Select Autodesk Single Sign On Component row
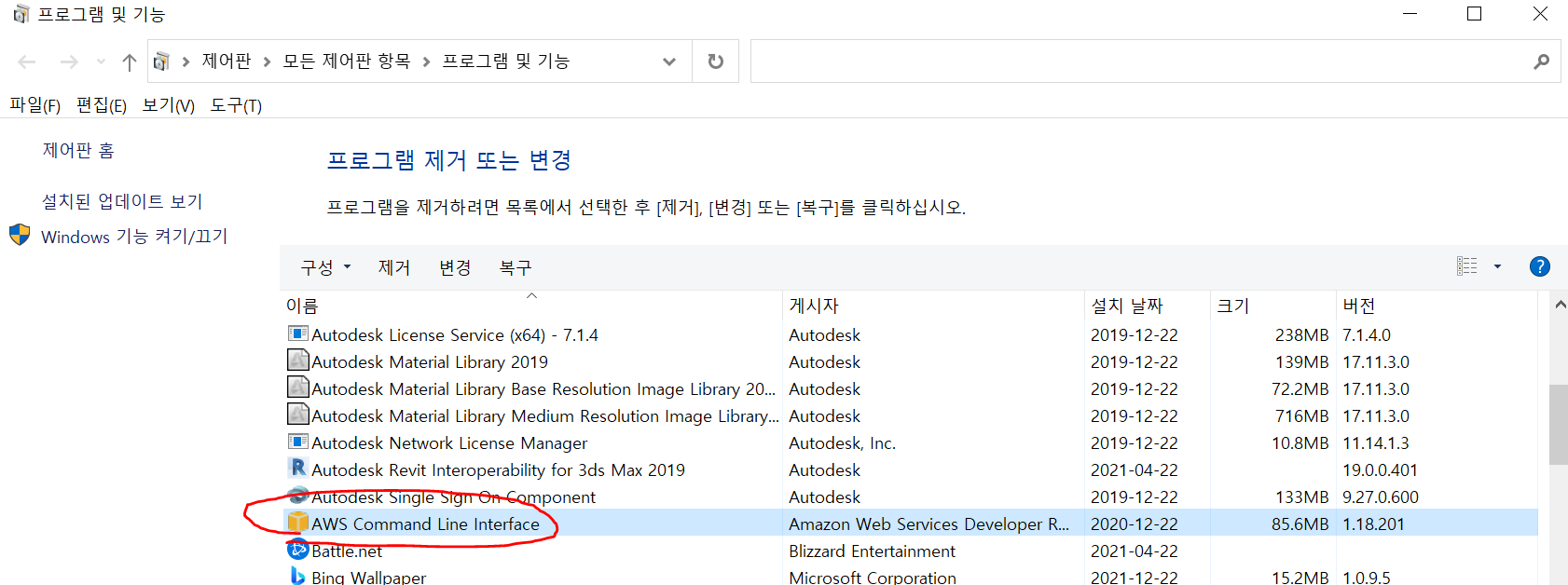Image resolution: width=1568 pixels, height=585 pixels. [x=909, y=497]
